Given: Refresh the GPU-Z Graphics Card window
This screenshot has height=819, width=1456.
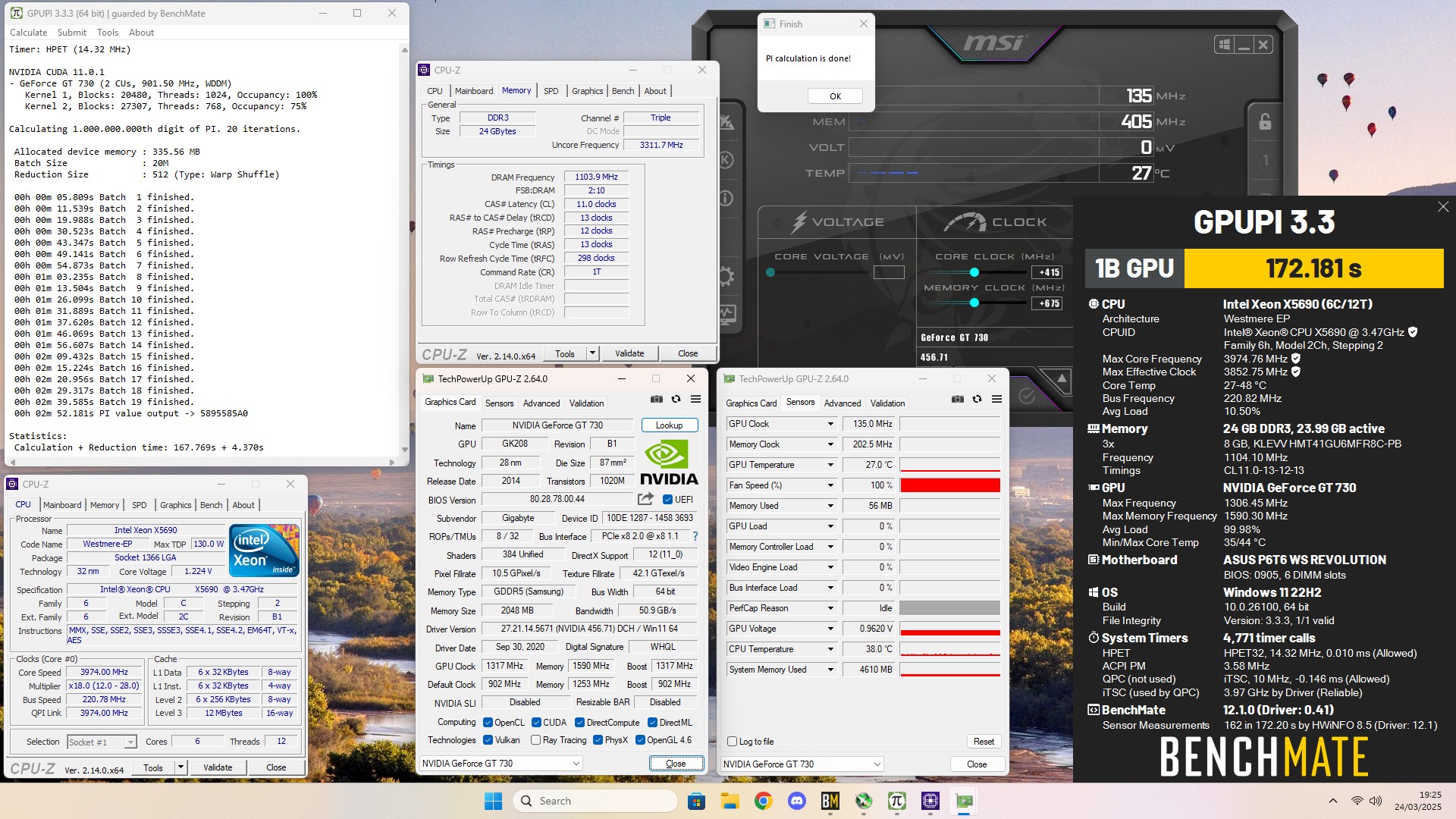Looking at the screenshot, I should 676,400.
